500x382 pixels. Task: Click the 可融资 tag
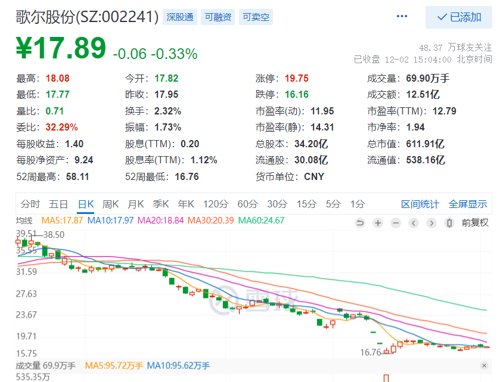pyautogui.click(x=218, y=17)
